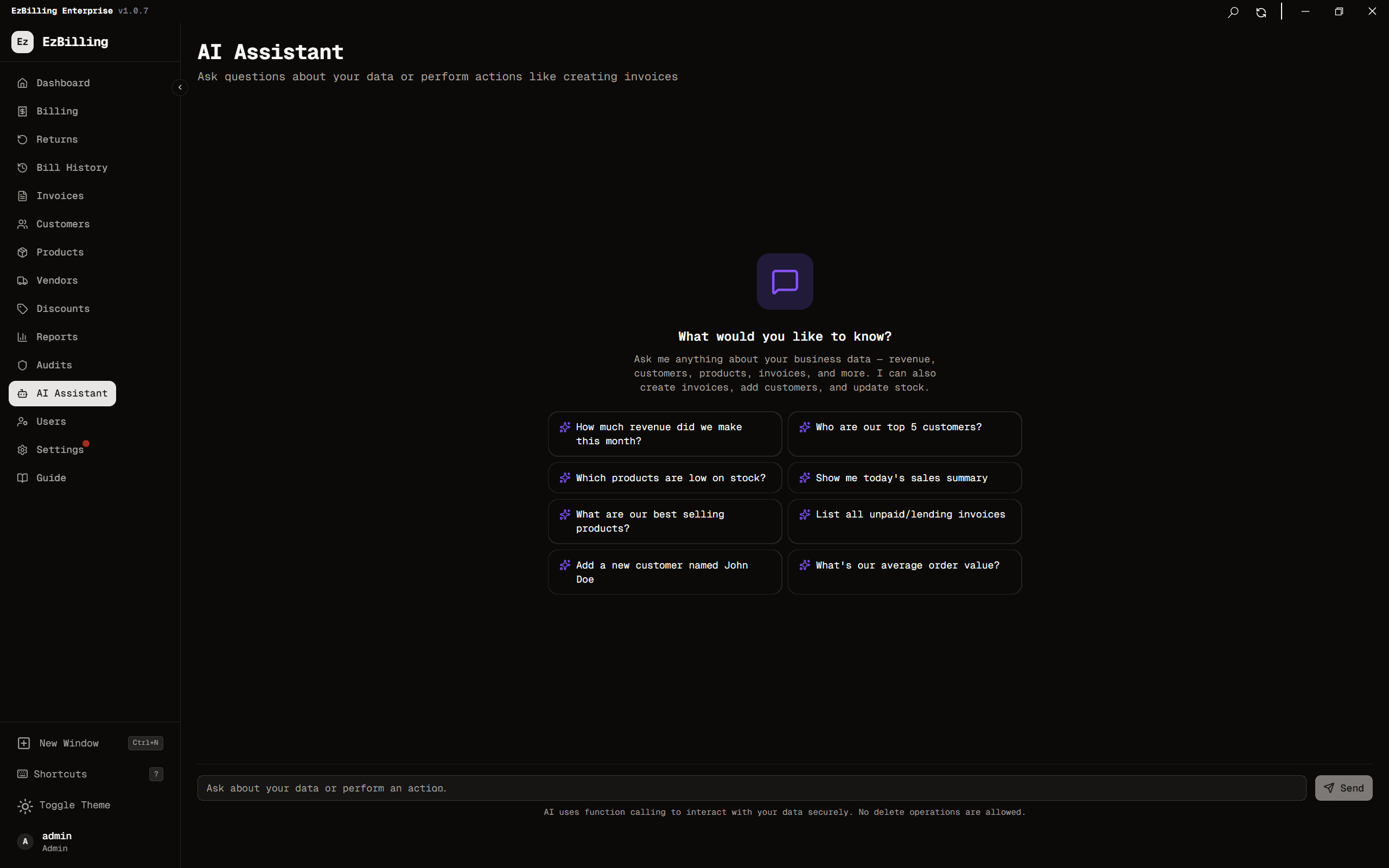The height and width of the screenshot is (868, 1389).
Task: Click the Ez logo icon
Action: (x=22, y=42)
